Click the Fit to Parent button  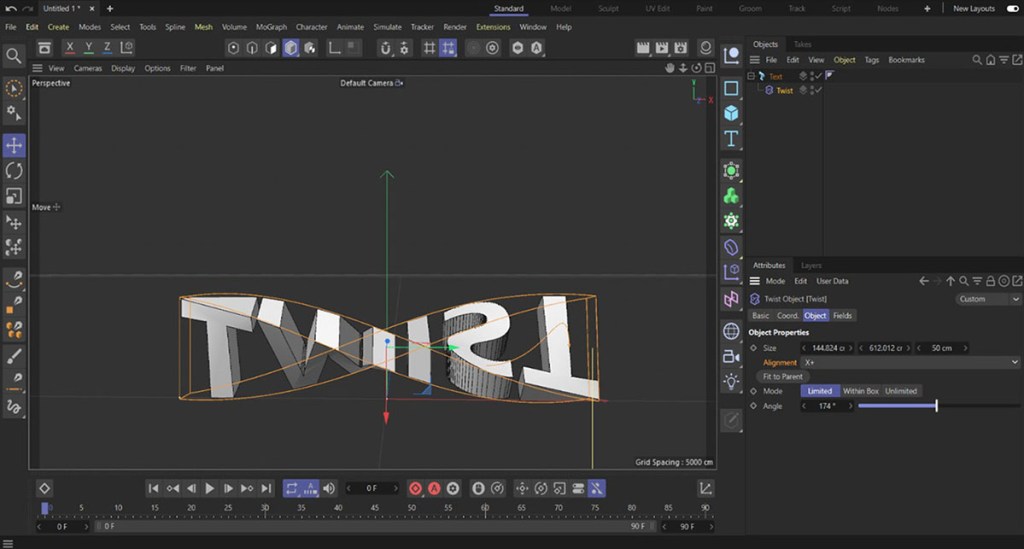pyautogui.click(x=783, y=376)
